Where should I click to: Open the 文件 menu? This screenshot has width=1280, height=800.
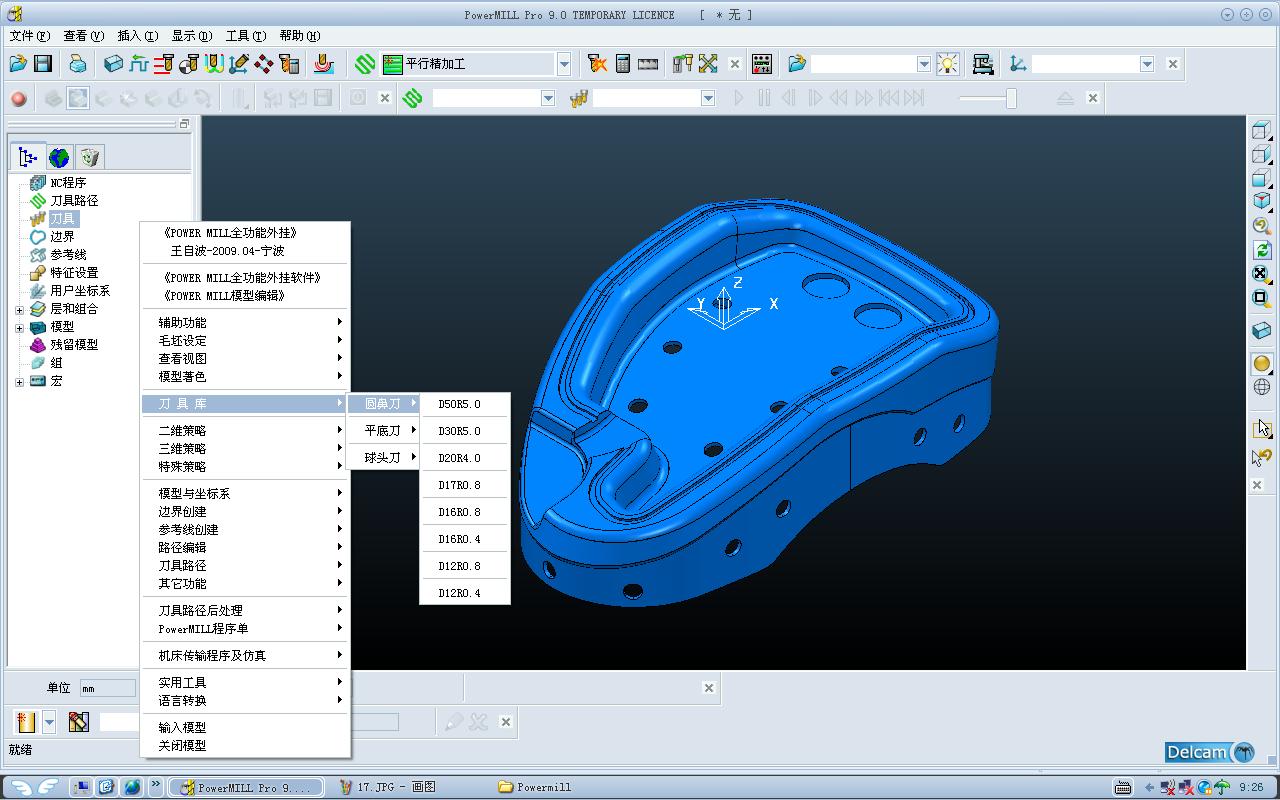coord(29,36)
